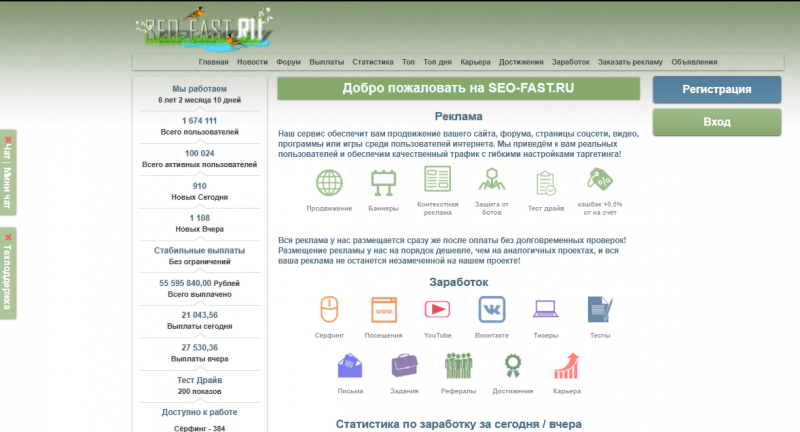Screen dimensions: 800x432
Task: Click the green Вход button
Action: [717, 122]
